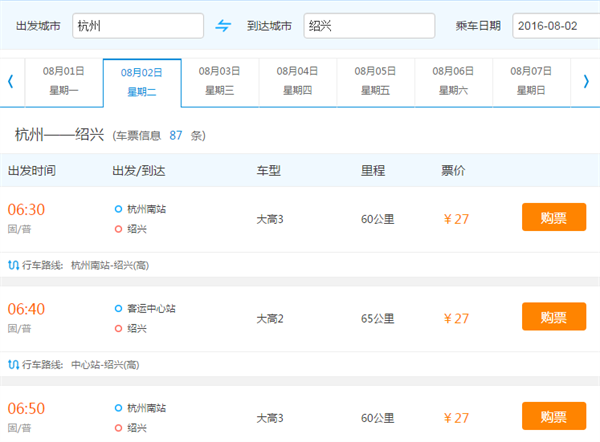Switch to 08月05日 星期五 tab

pyautogui.click(x=375, y=81)
